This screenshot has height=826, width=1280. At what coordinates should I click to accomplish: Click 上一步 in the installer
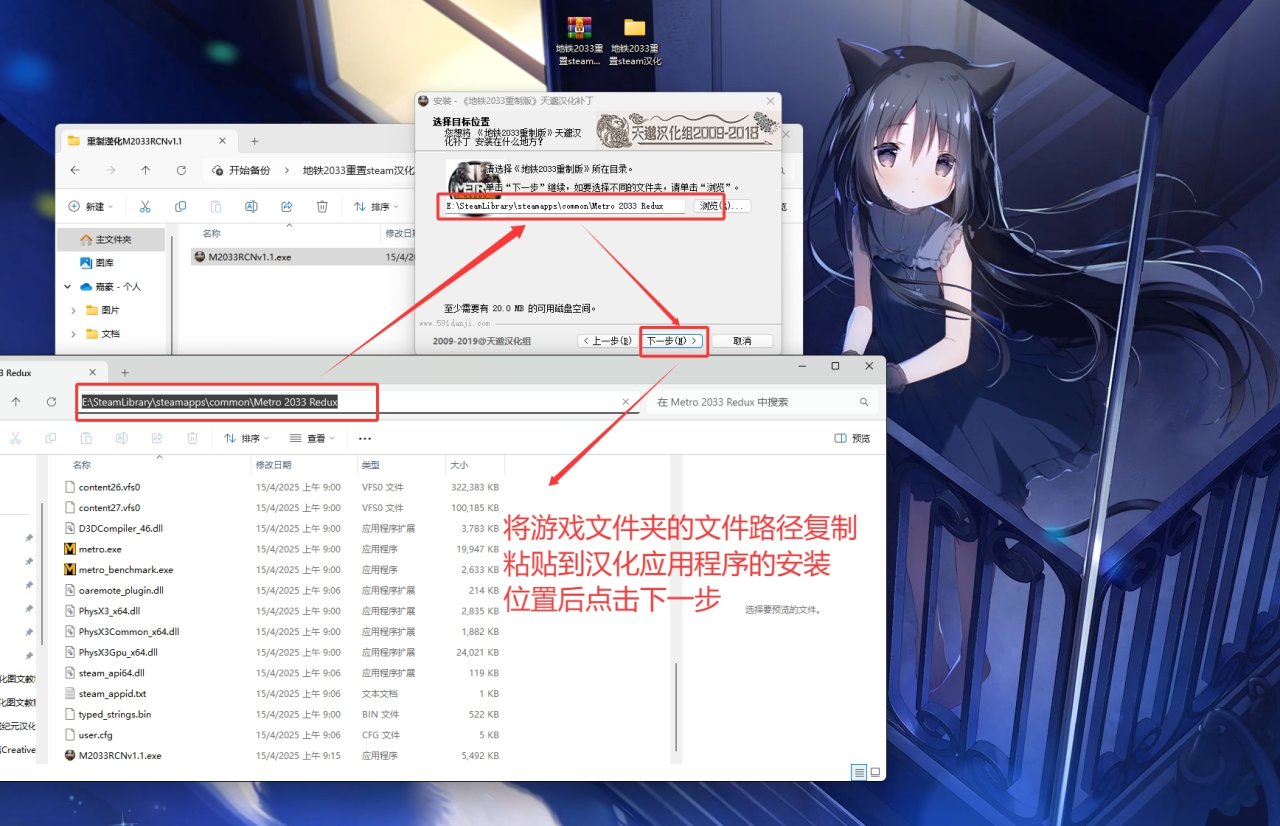click(x=609, y=341)
